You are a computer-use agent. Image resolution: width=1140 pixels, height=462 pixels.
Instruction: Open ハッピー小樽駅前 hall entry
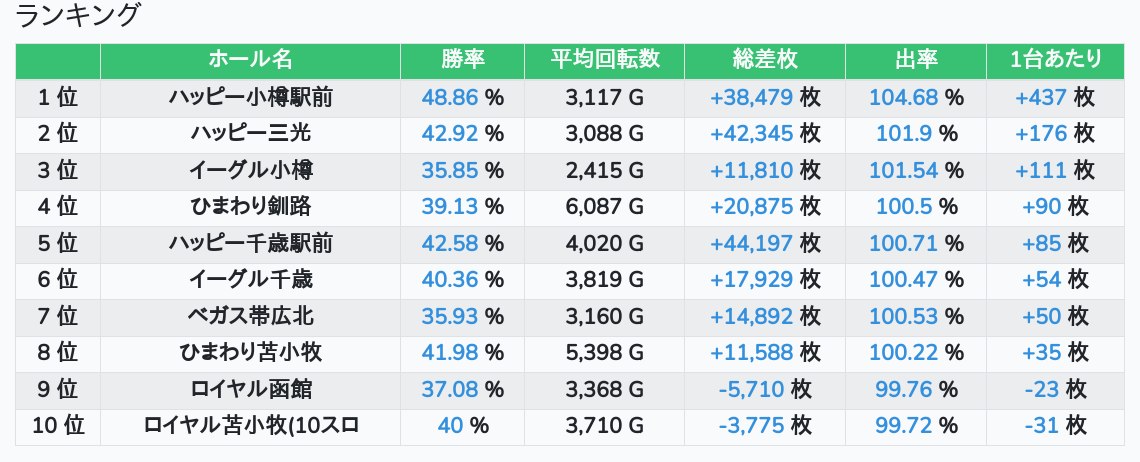click(x=250, y=97)
